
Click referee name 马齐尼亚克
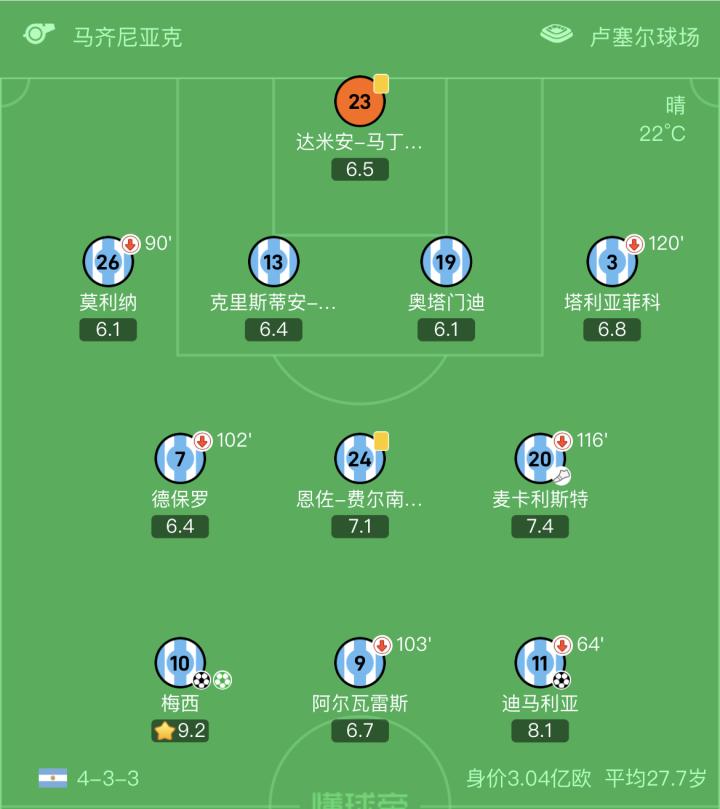click(128, 37)
